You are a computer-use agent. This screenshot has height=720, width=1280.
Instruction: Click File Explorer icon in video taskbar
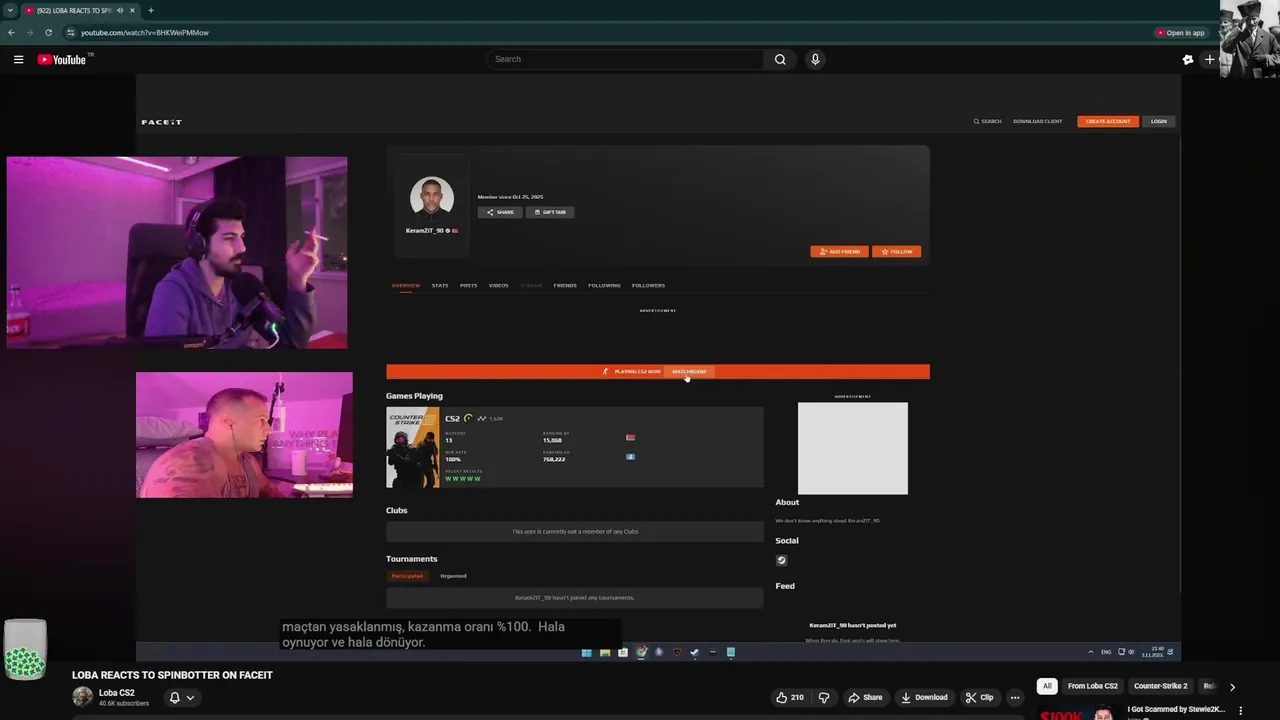click(605, 653)
